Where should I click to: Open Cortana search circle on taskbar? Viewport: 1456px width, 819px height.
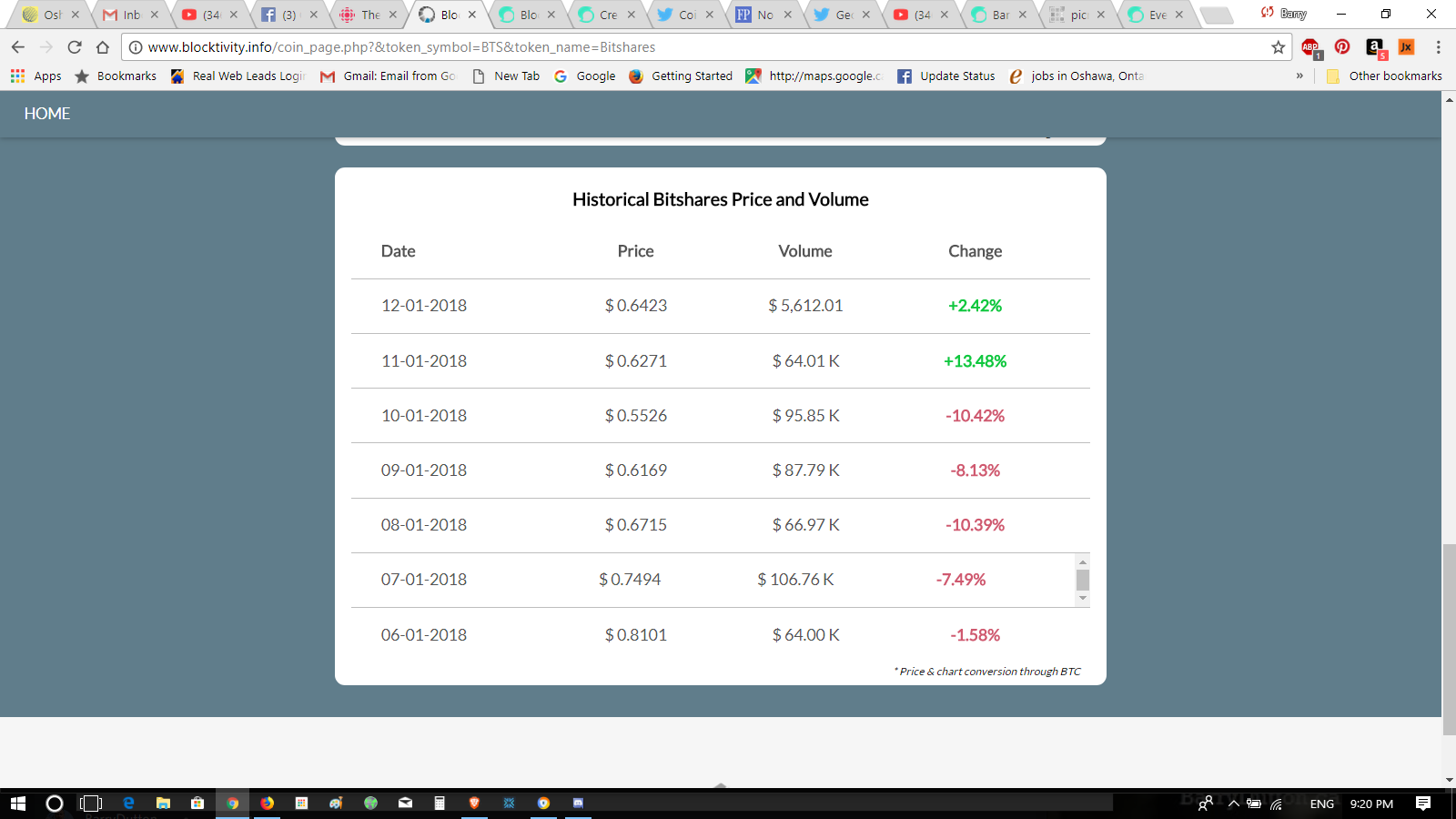point(55,804)
